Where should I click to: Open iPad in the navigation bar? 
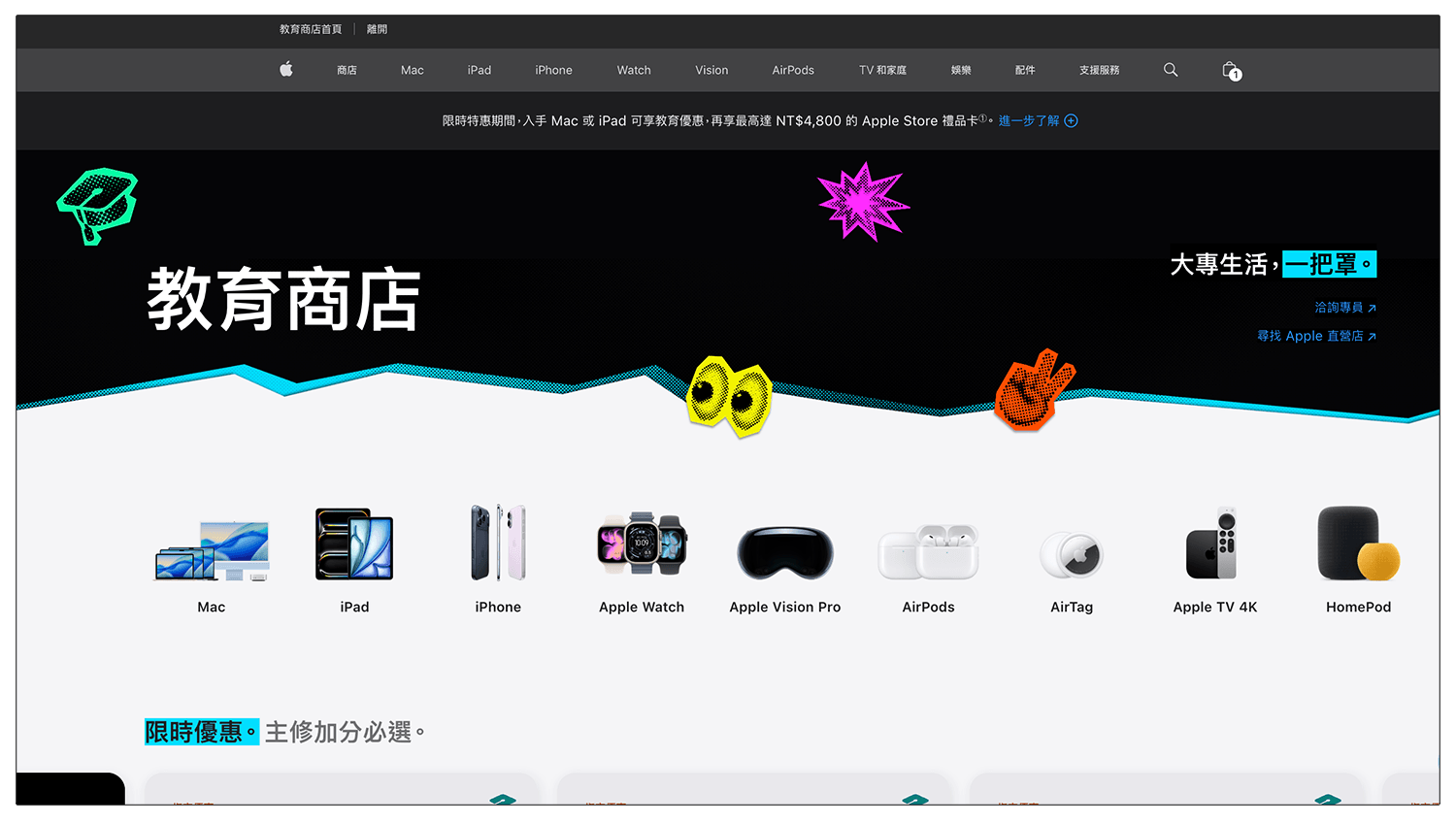click(480, 70)
